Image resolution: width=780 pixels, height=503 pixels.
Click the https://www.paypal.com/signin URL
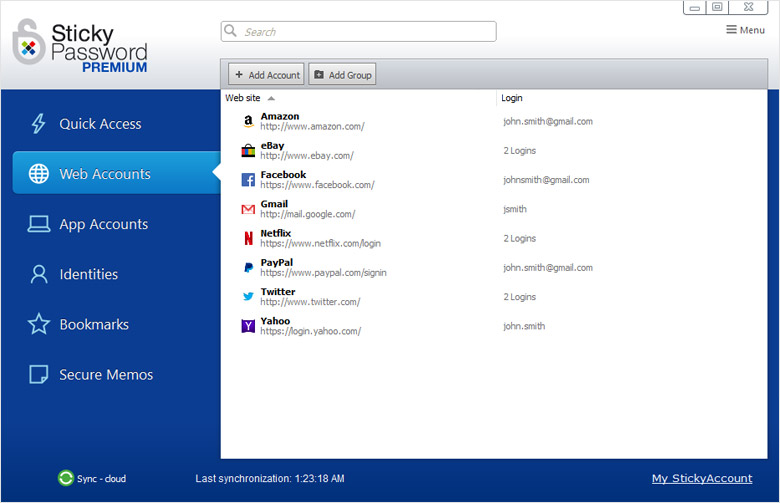323,273
